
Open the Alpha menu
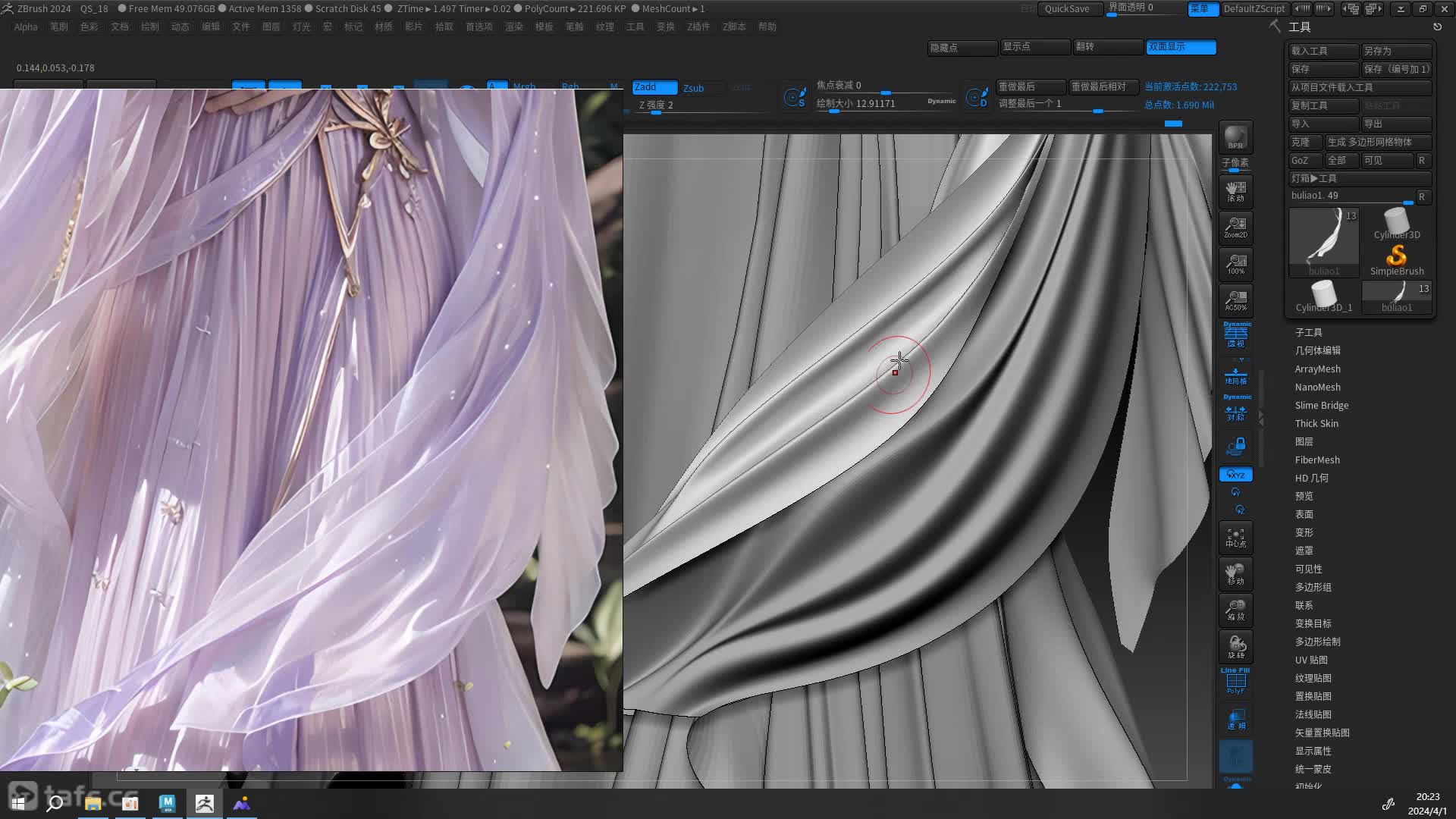(26, 27)
